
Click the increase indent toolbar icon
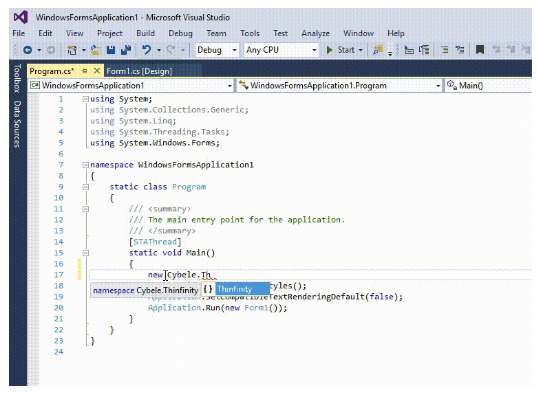(x=424, y=50)
